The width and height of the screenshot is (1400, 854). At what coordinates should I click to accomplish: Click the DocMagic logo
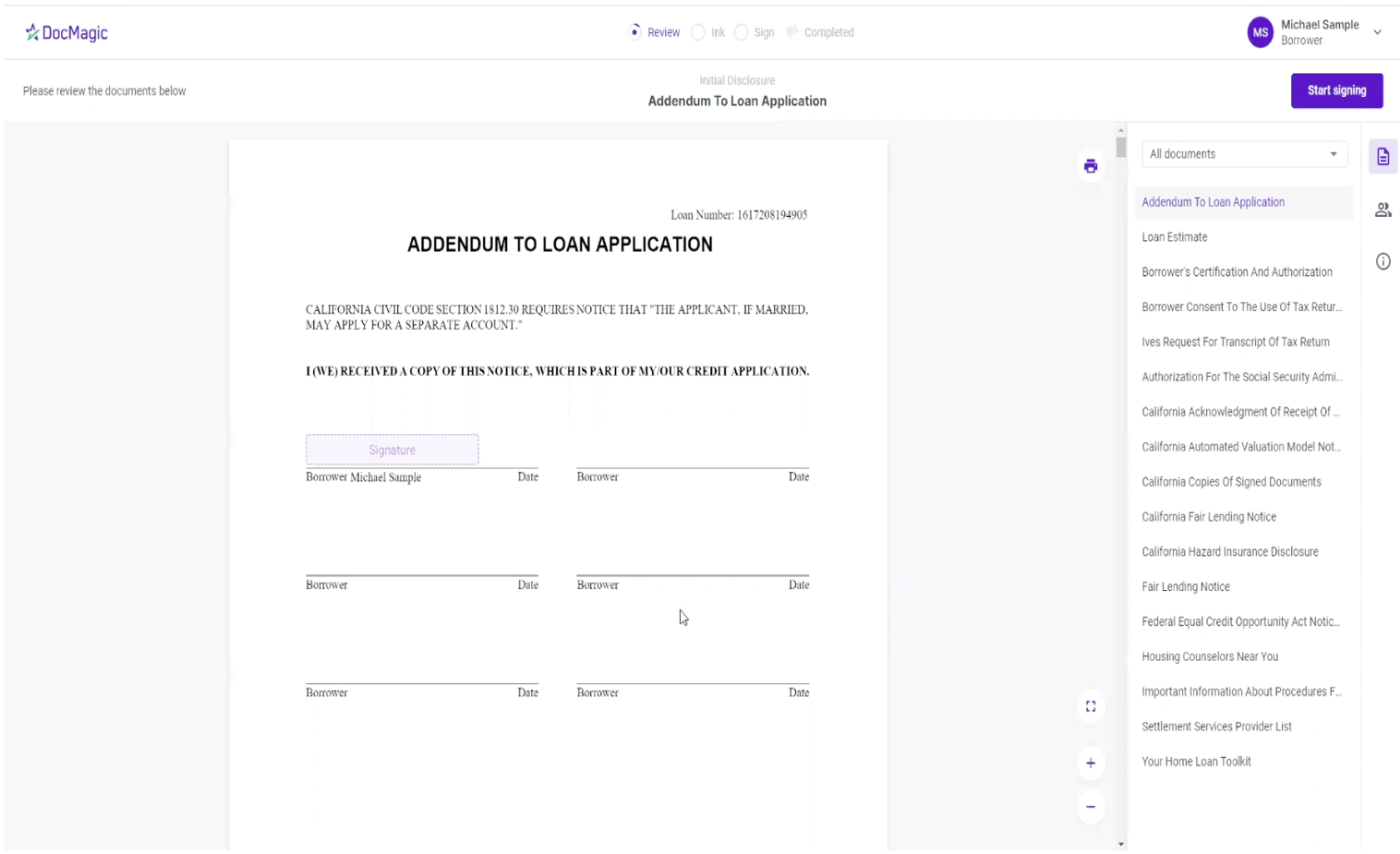click(66, 32)
